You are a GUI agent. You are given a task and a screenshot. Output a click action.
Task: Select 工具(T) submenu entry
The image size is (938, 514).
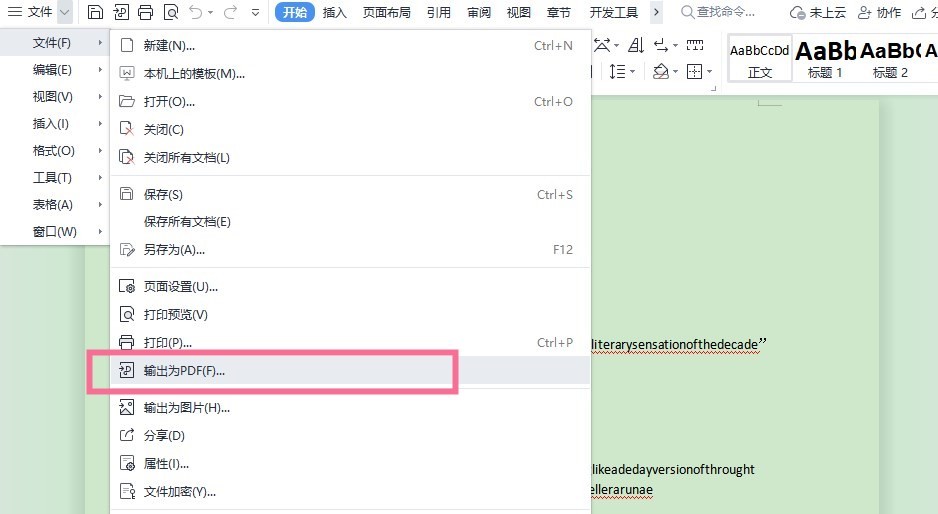point(54,178)
